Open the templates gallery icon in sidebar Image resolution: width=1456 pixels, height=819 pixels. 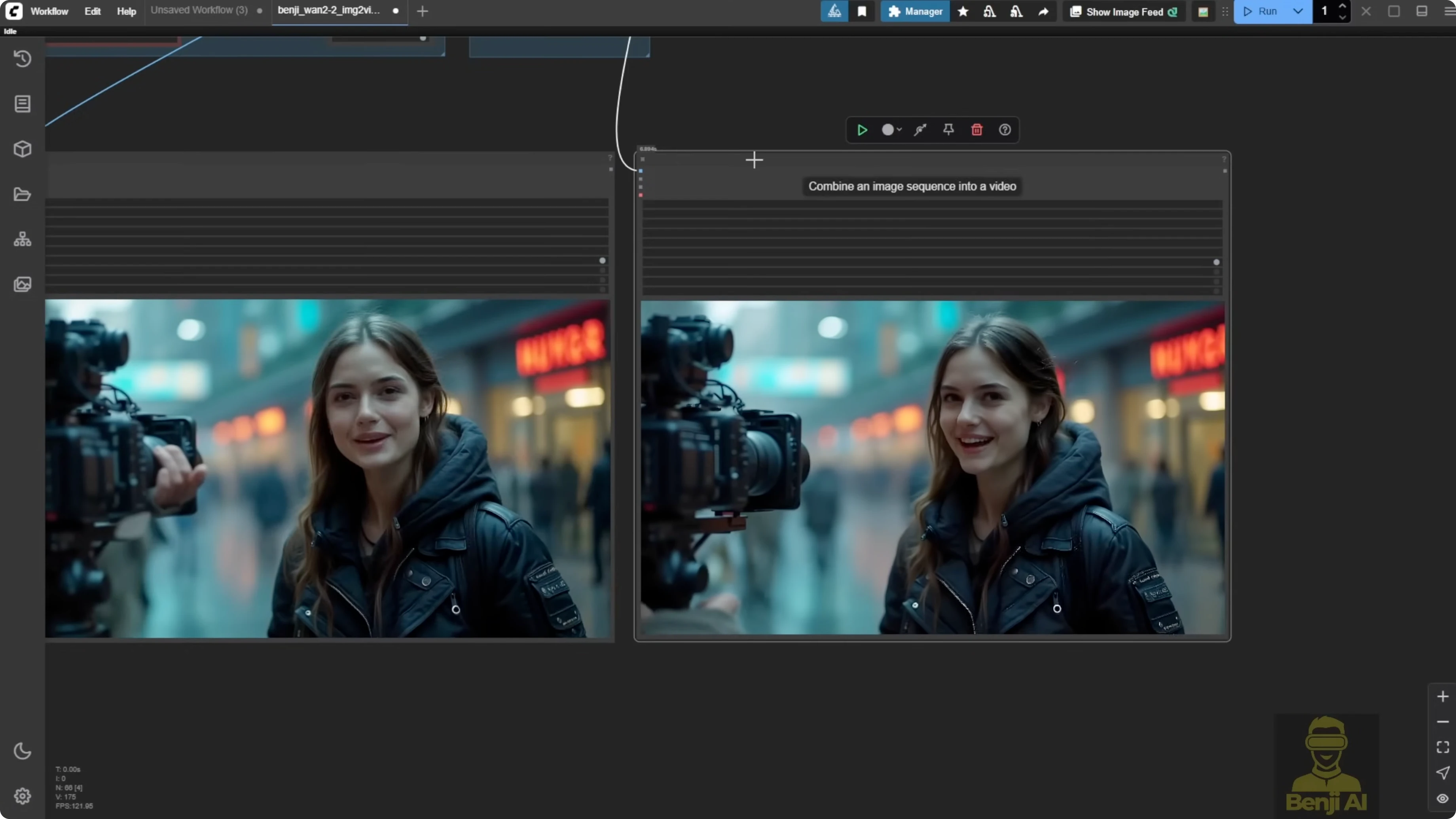point(23,284)
